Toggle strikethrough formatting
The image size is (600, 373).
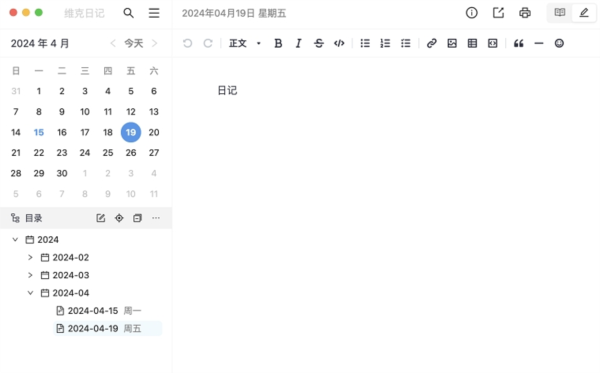pos(319,43)
